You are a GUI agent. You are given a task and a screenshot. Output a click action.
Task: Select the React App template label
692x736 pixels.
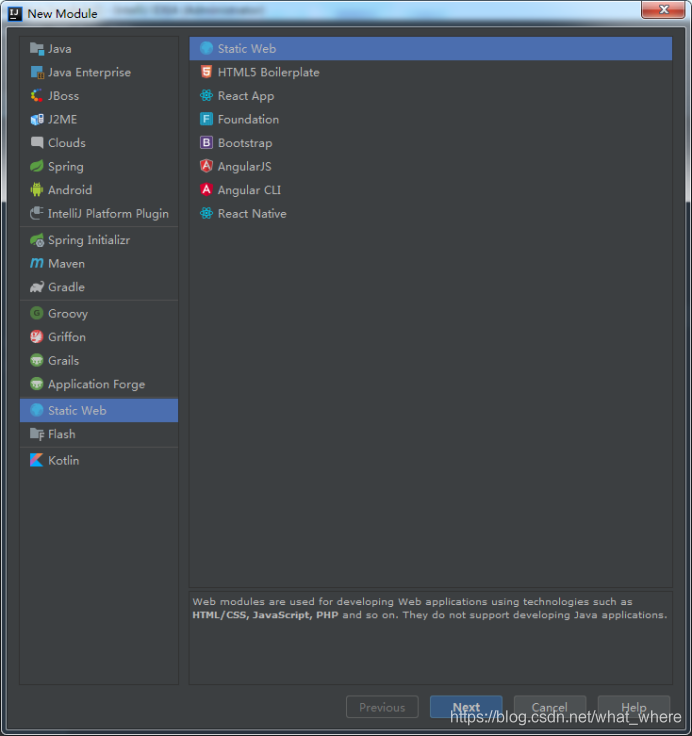tap(246, 96)
